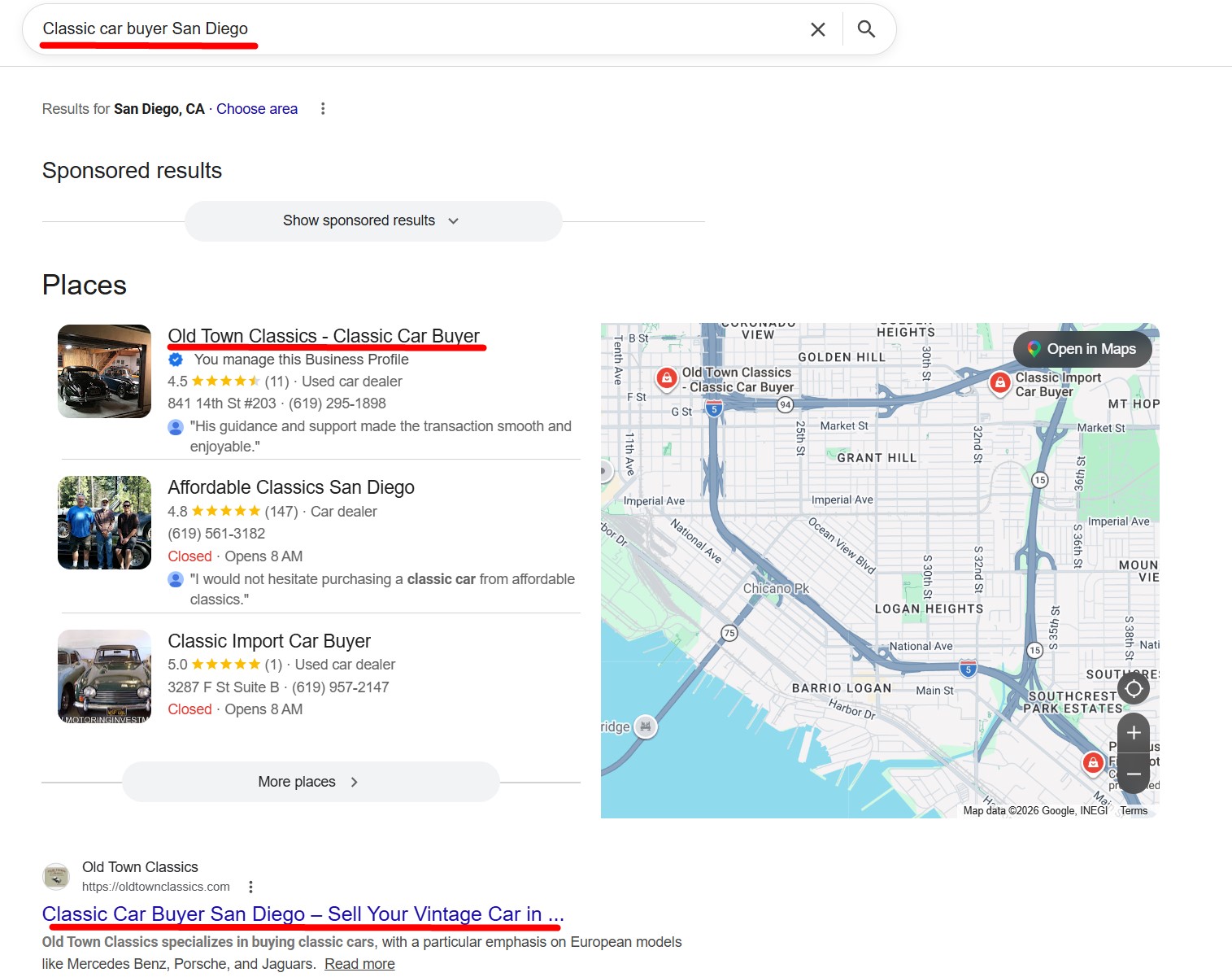
Task: Click the Classic Import Car Buyer map pin
Action: pyautogui.click(x=999, y=382)
